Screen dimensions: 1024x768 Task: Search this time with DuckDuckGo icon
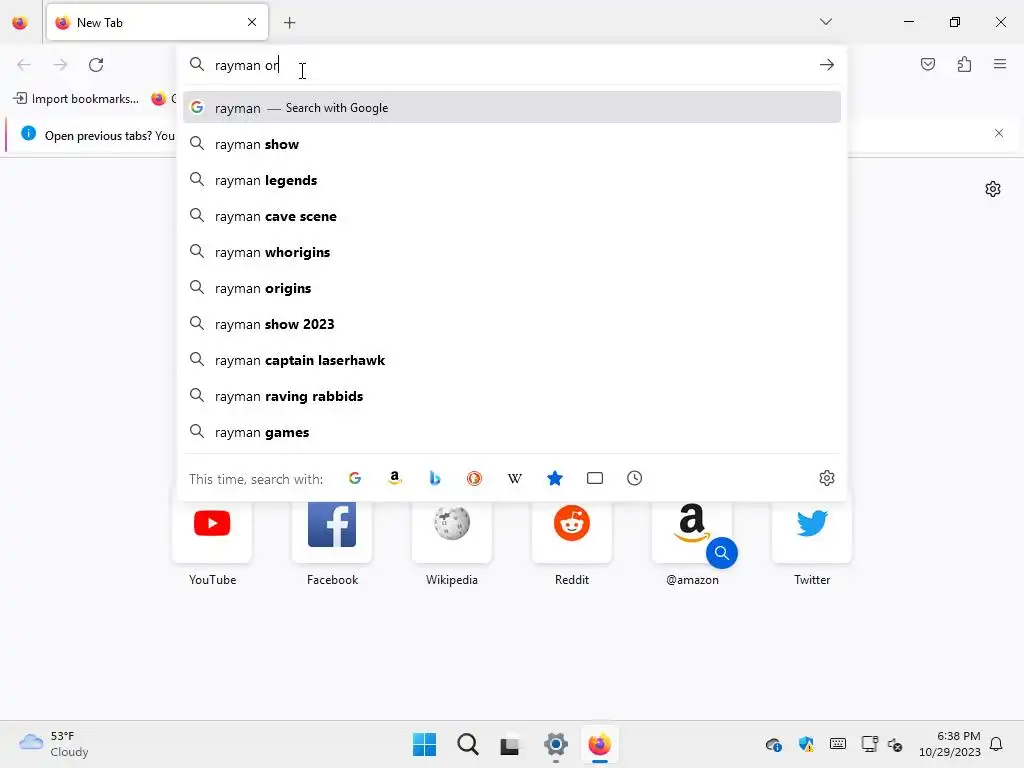coord(475,478)
